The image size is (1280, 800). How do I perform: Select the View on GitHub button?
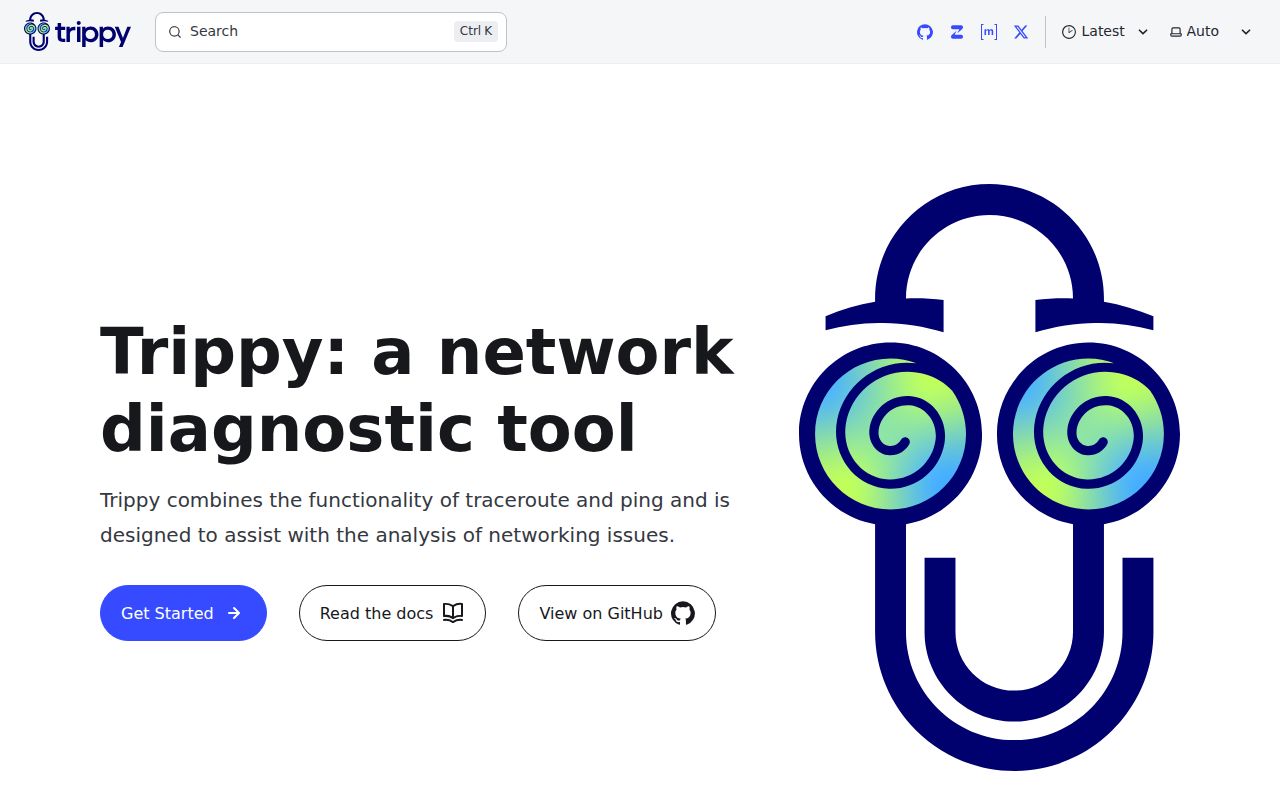point(617,613)
